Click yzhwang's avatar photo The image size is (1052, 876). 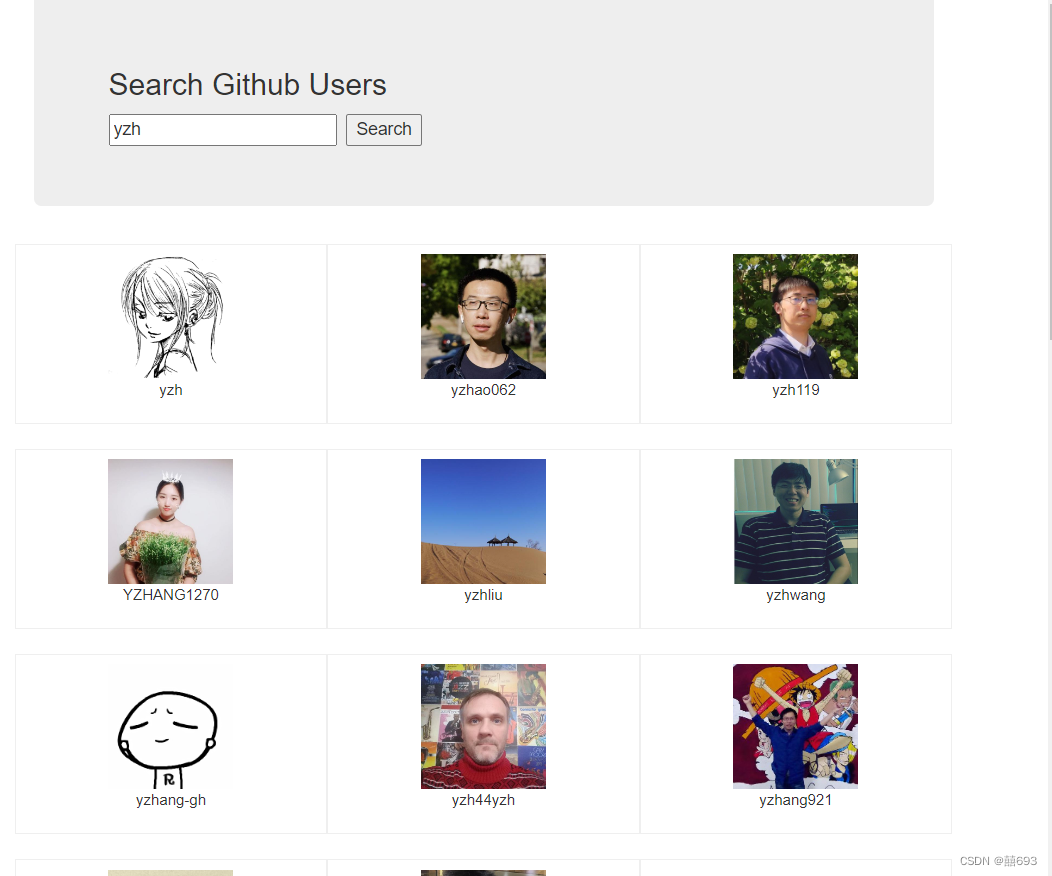795,521
